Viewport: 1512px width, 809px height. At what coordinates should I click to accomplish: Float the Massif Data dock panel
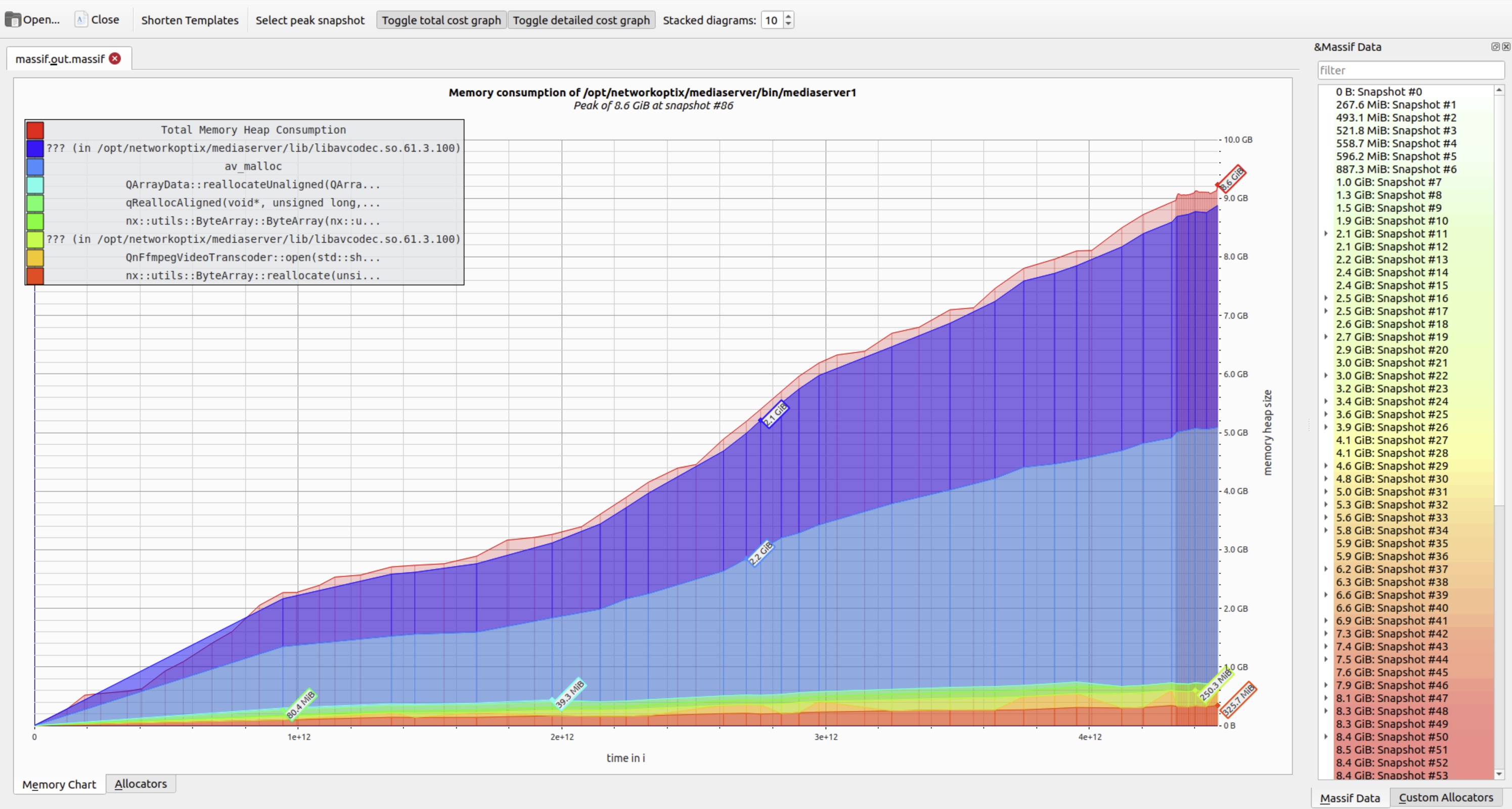[1495, 47]
